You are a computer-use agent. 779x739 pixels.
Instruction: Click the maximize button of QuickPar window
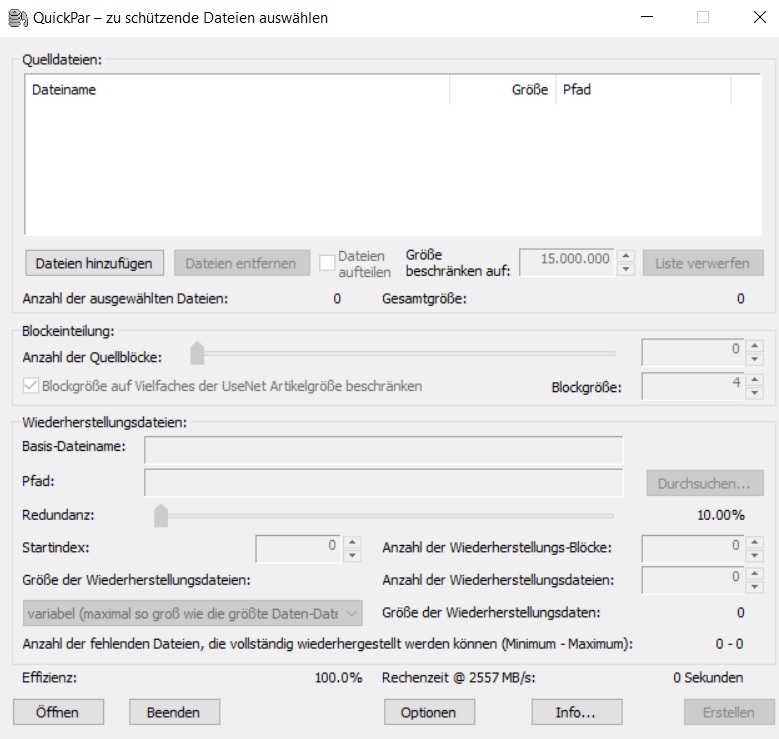[x=702, y=17]
